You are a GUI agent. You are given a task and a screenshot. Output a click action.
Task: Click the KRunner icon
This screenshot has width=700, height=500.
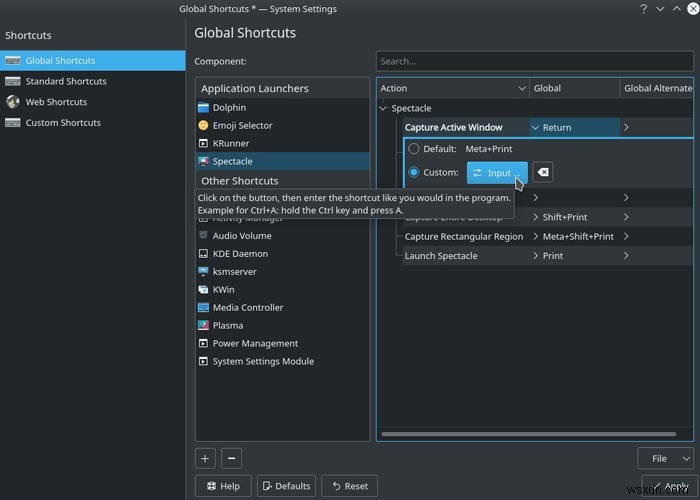[x=203, y=143]
